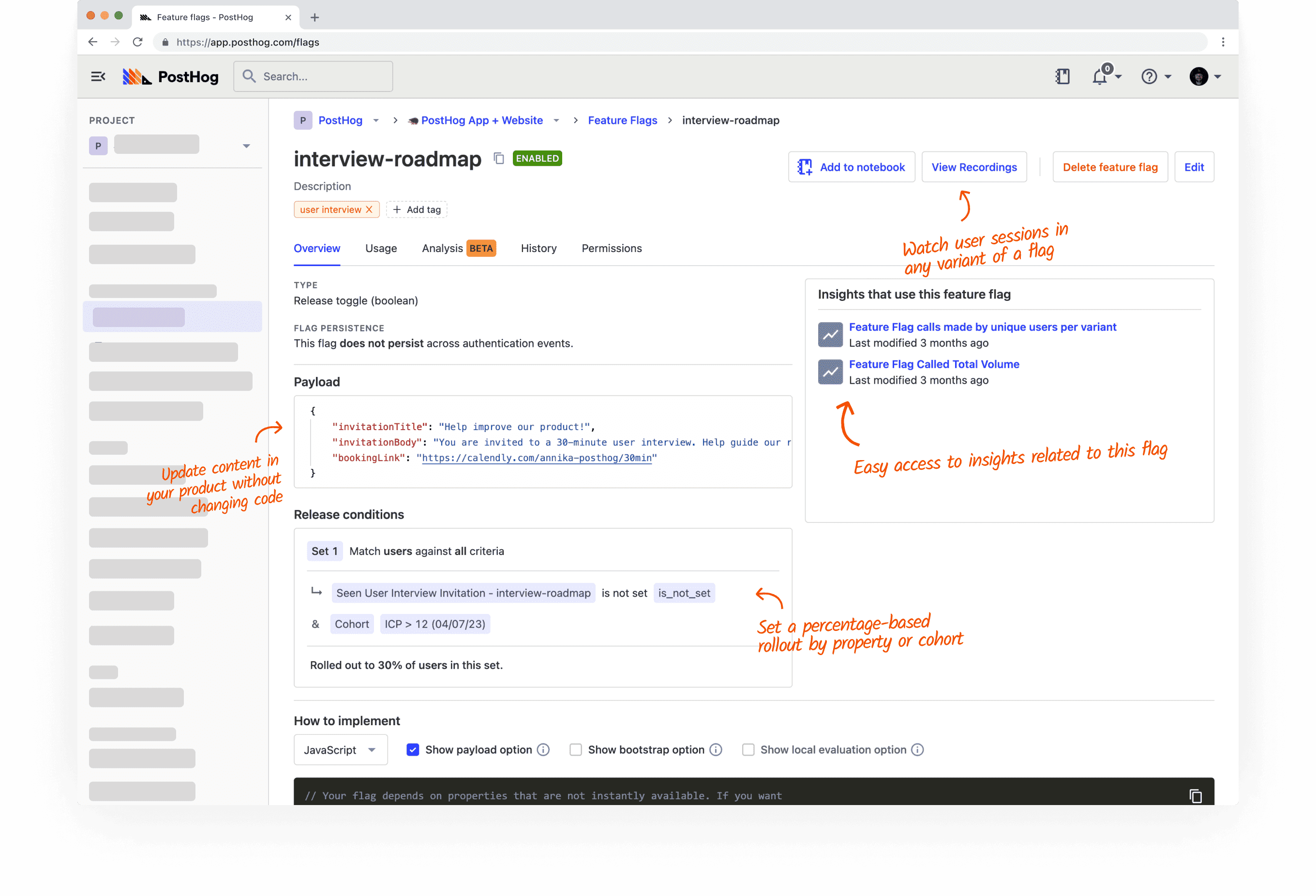Viewport: 1316px width, 896px height.
Task: Collapse the left navigation sidebar
Action: pyautogui.click(x=98, y=76)
